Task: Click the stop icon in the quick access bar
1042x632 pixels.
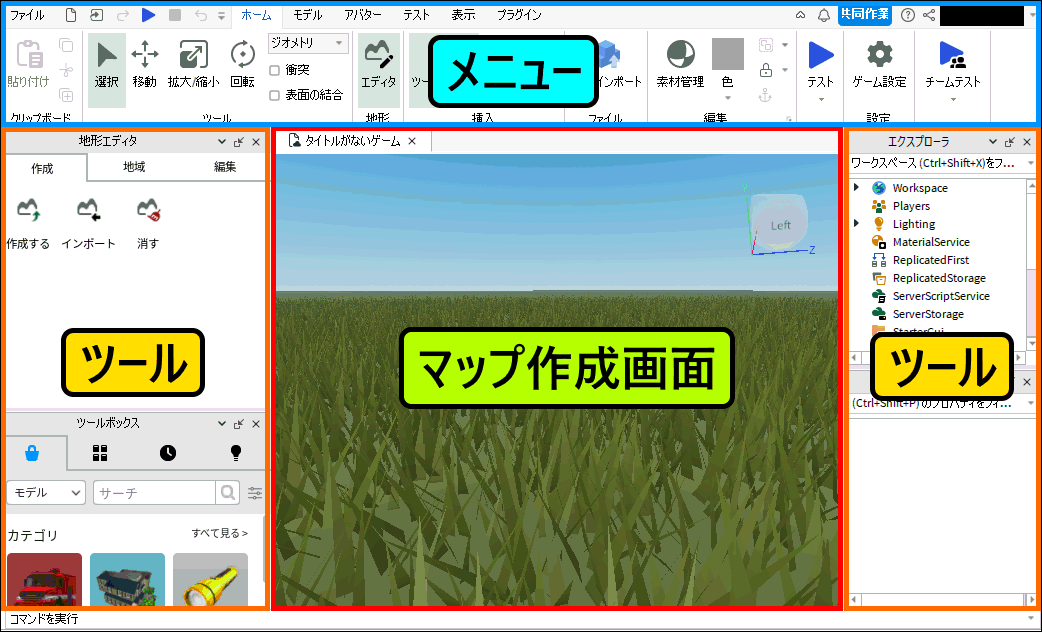Action: point(175,15)
